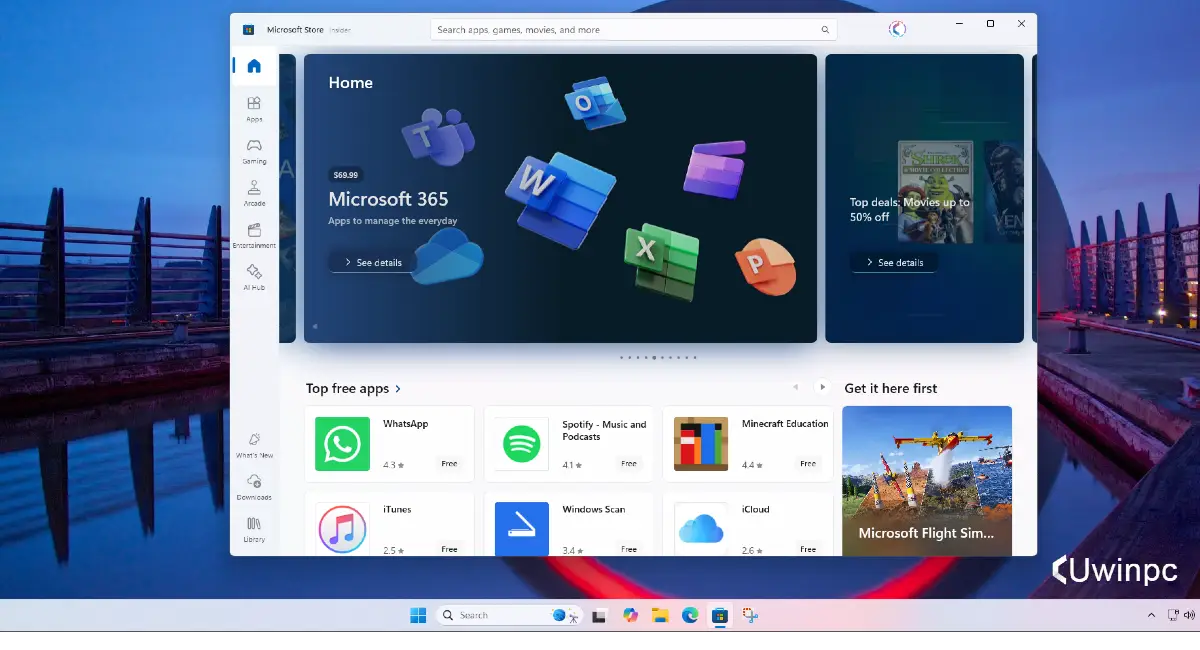Click the Get it here first heading
This screenshot has height=650, width=1200.
click(891, 389)
